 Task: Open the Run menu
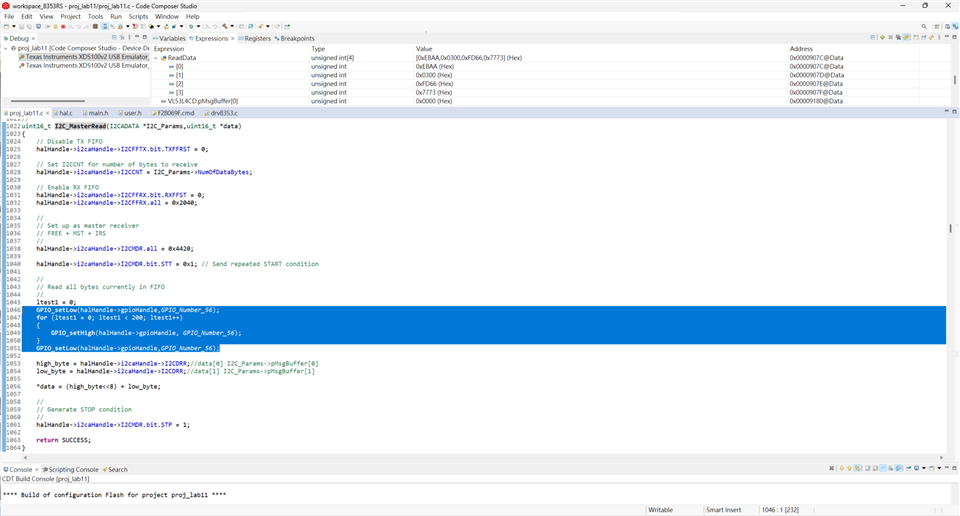tap(116, 17)
